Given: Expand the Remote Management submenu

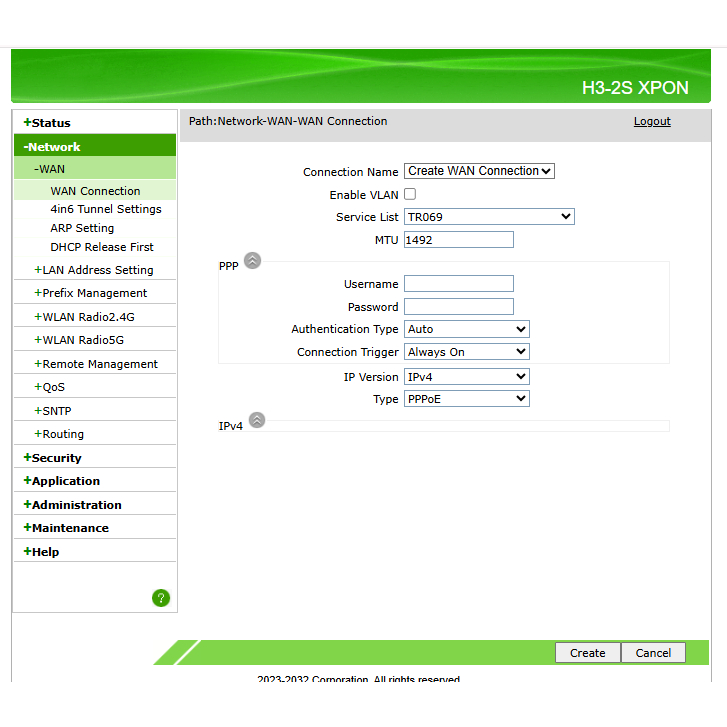Looking at the screenshot, I should pyautogui.click(x=99, y=364).
